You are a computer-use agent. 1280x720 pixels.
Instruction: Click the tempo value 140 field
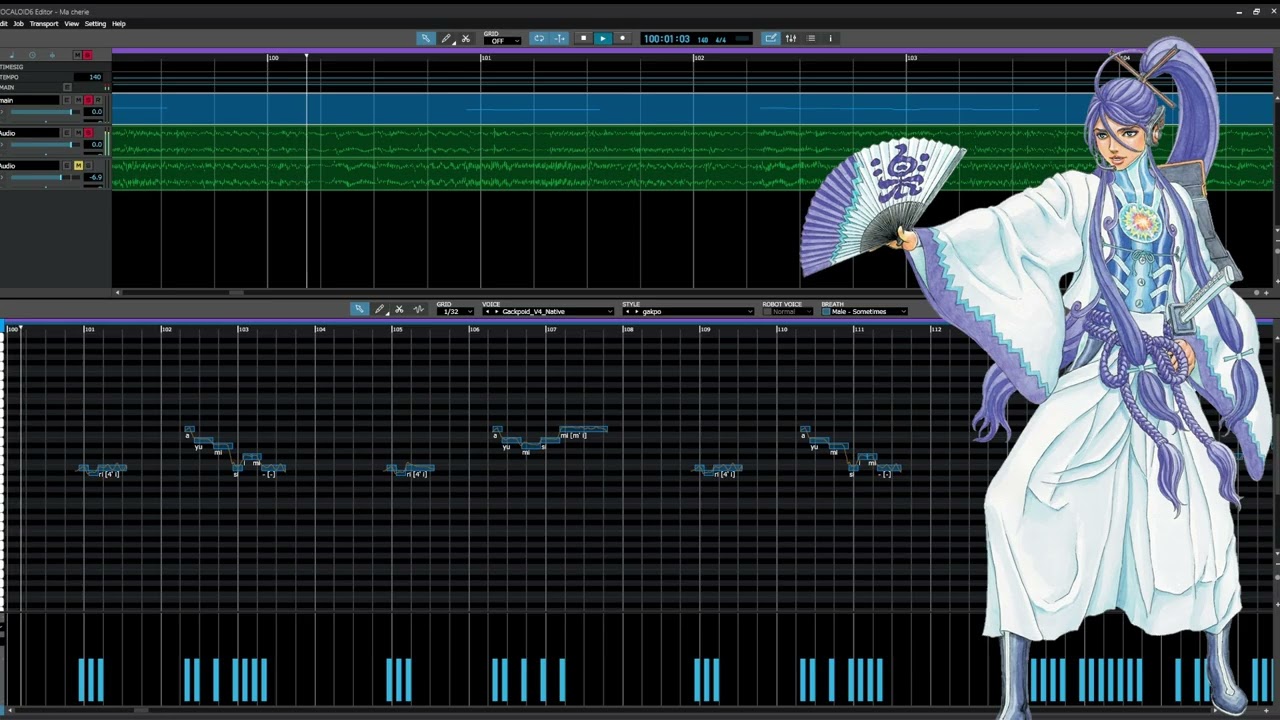[88, 77]
